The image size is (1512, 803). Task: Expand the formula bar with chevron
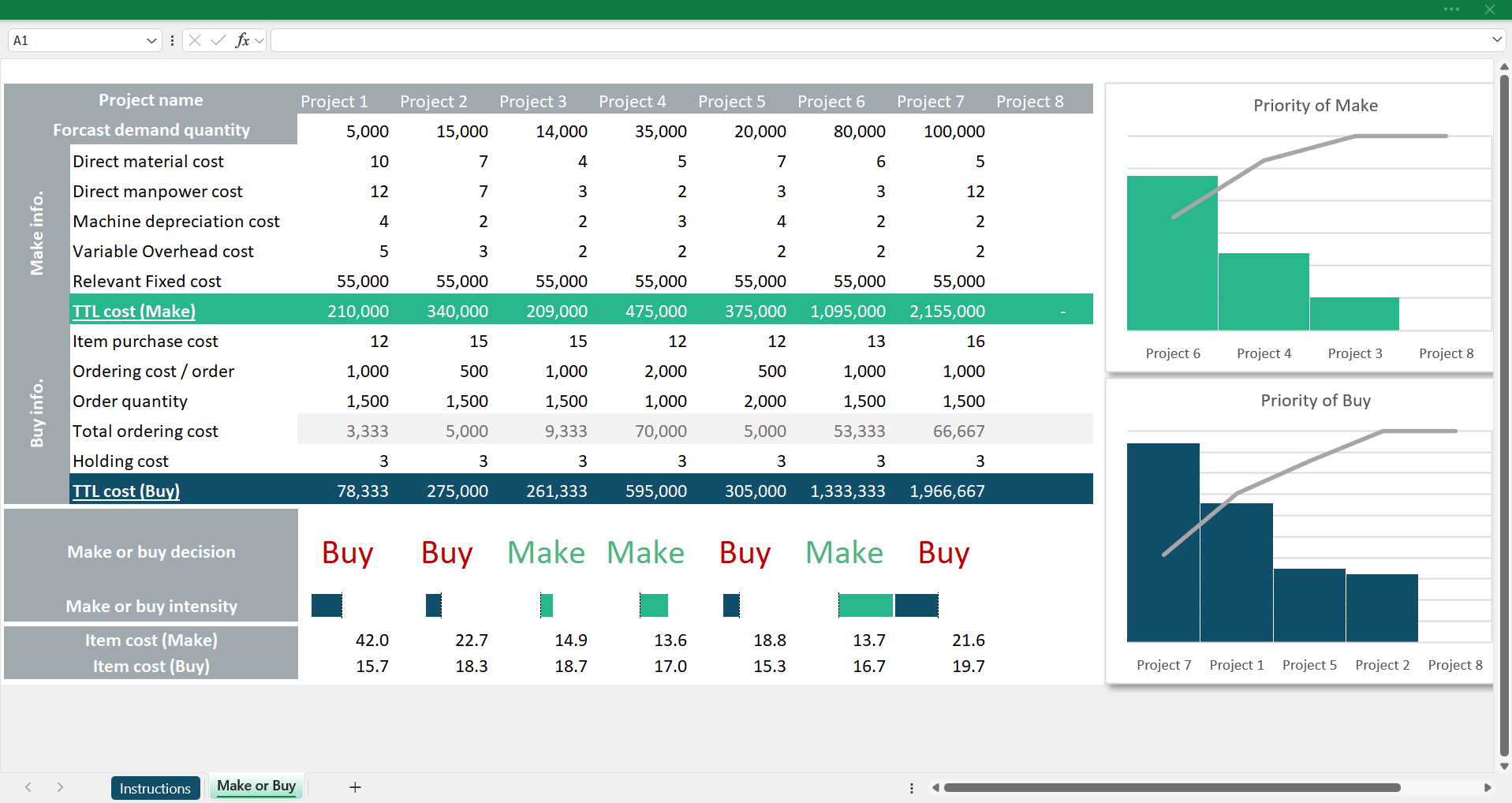pyautogui.click(x=1496, y=39)
